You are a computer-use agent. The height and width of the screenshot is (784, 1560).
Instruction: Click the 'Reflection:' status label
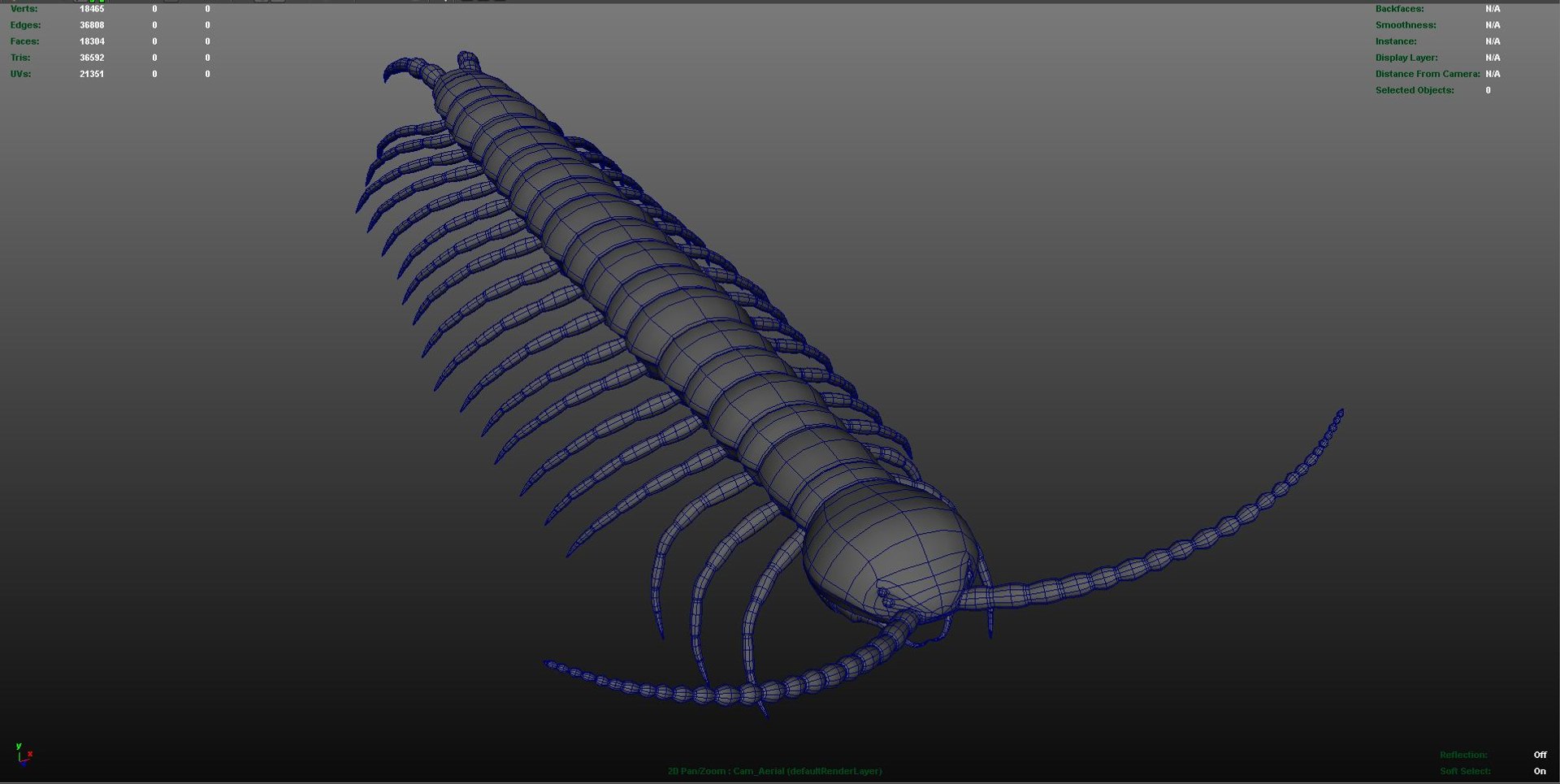coord(1463,755)
